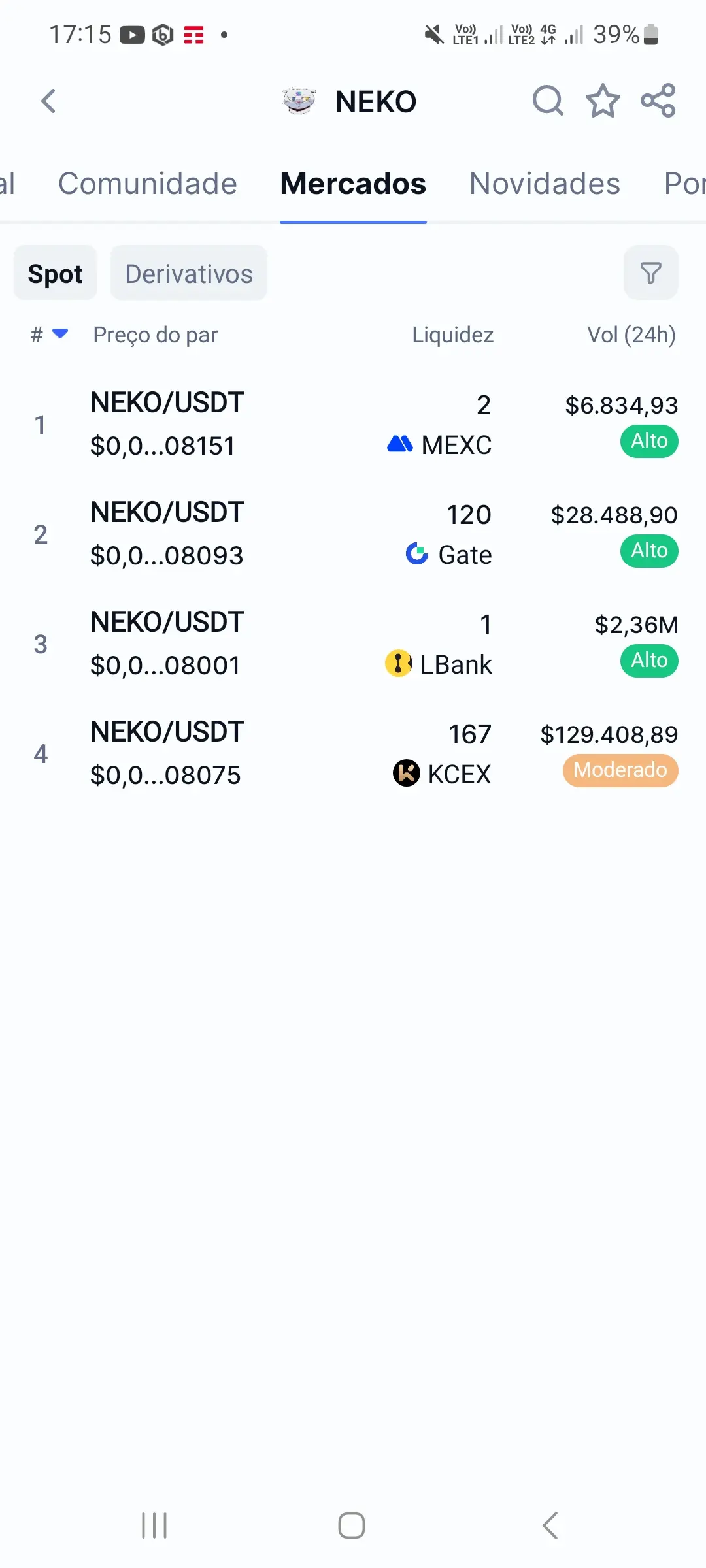Select the Gate exchange logo
The height and width of the screenshot is (1568, 706).
[x=417, y=554]
